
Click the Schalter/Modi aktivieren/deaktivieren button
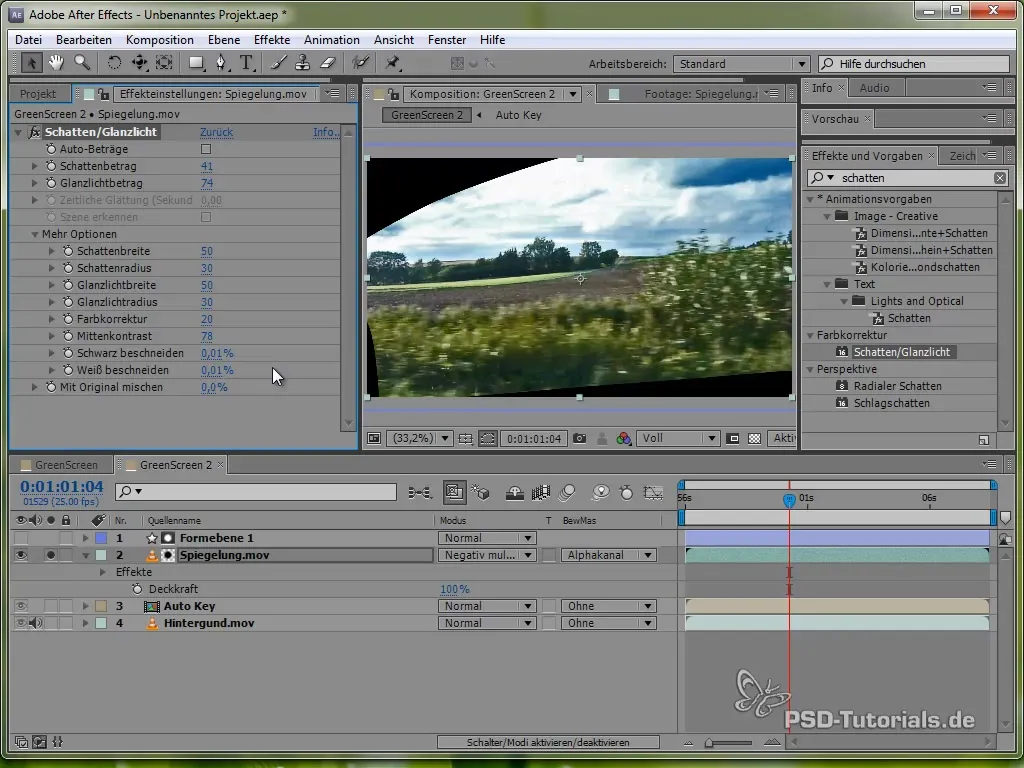(548, 743)
